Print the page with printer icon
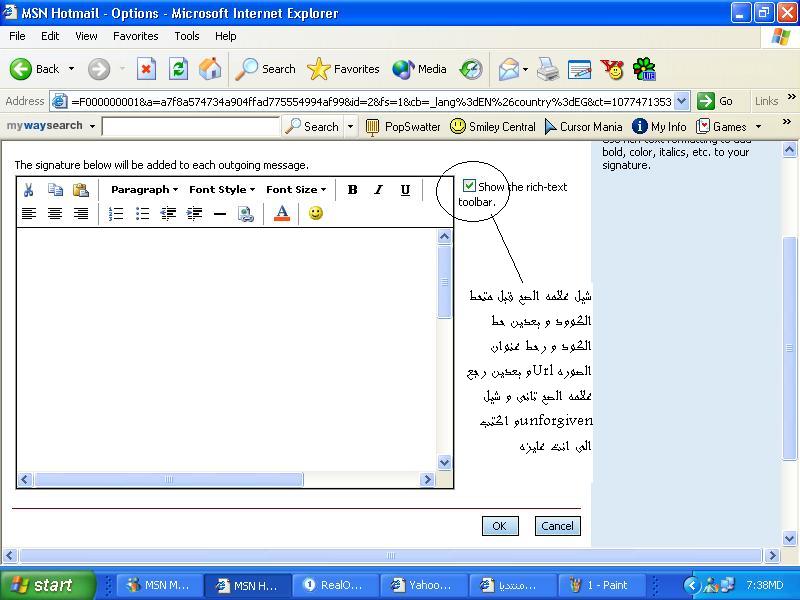Screen dimensions: 800x600 coord(548,69)
